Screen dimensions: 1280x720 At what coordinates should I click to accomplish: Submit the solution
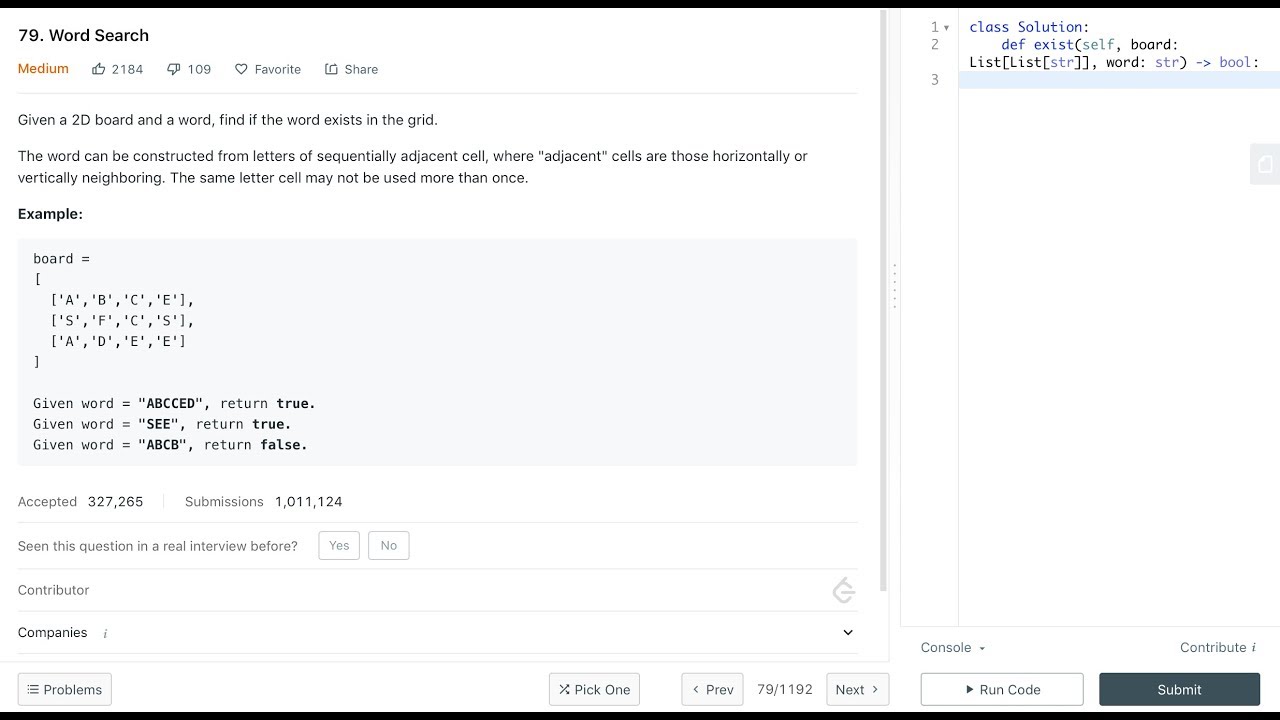pyautogui.click(x=1179, y=689)
